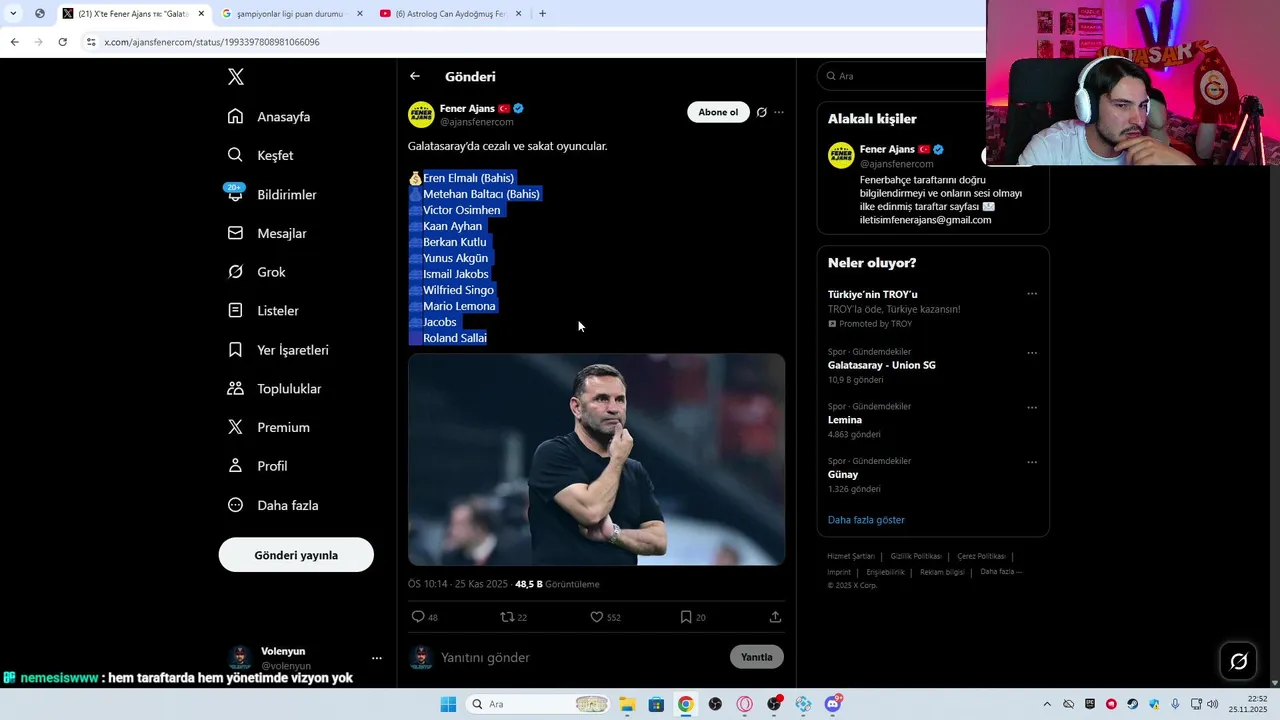1280x720 pixels.
Task: Open Gizlilik Politikası footer link
Action: tap(916, 556)
